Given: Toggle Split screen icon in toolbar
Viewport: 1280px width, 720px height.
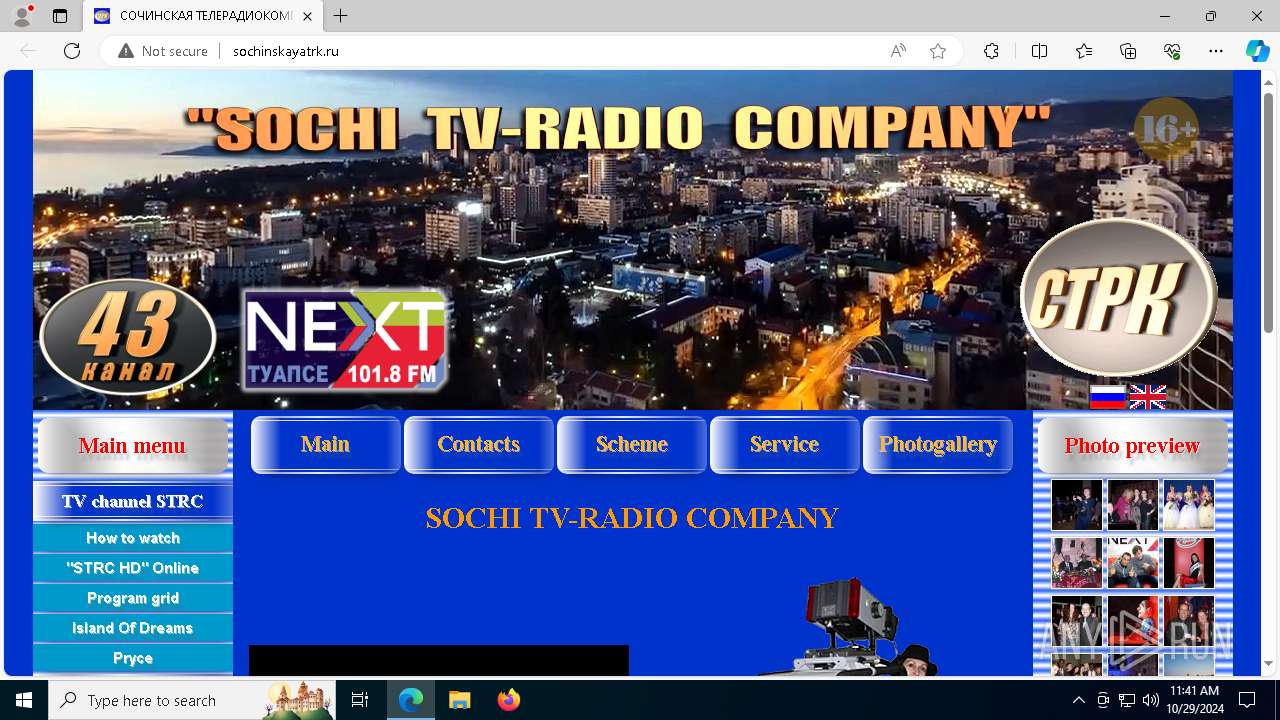Looking at the screenshot, I should click(x=1039, y=51).
